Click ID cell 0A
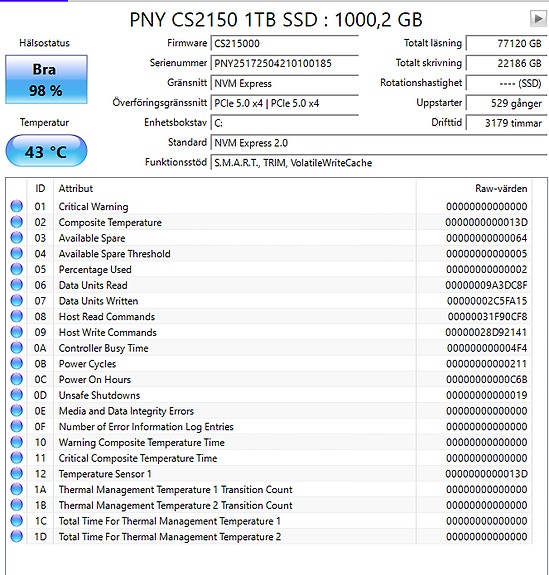Viewport: 549px width, 575px height. click(40, 348)
